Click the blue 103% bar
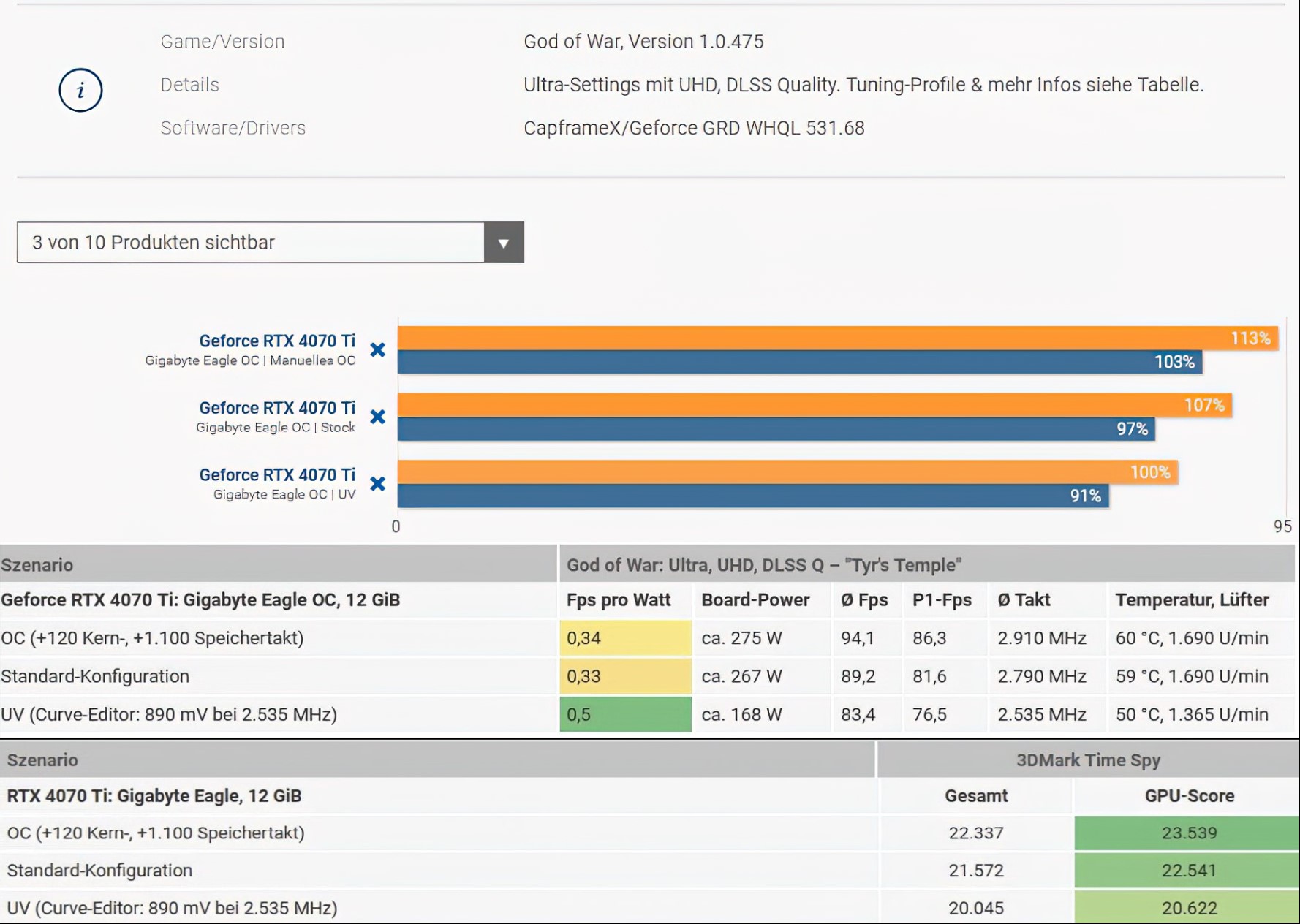 click(800, 362)
